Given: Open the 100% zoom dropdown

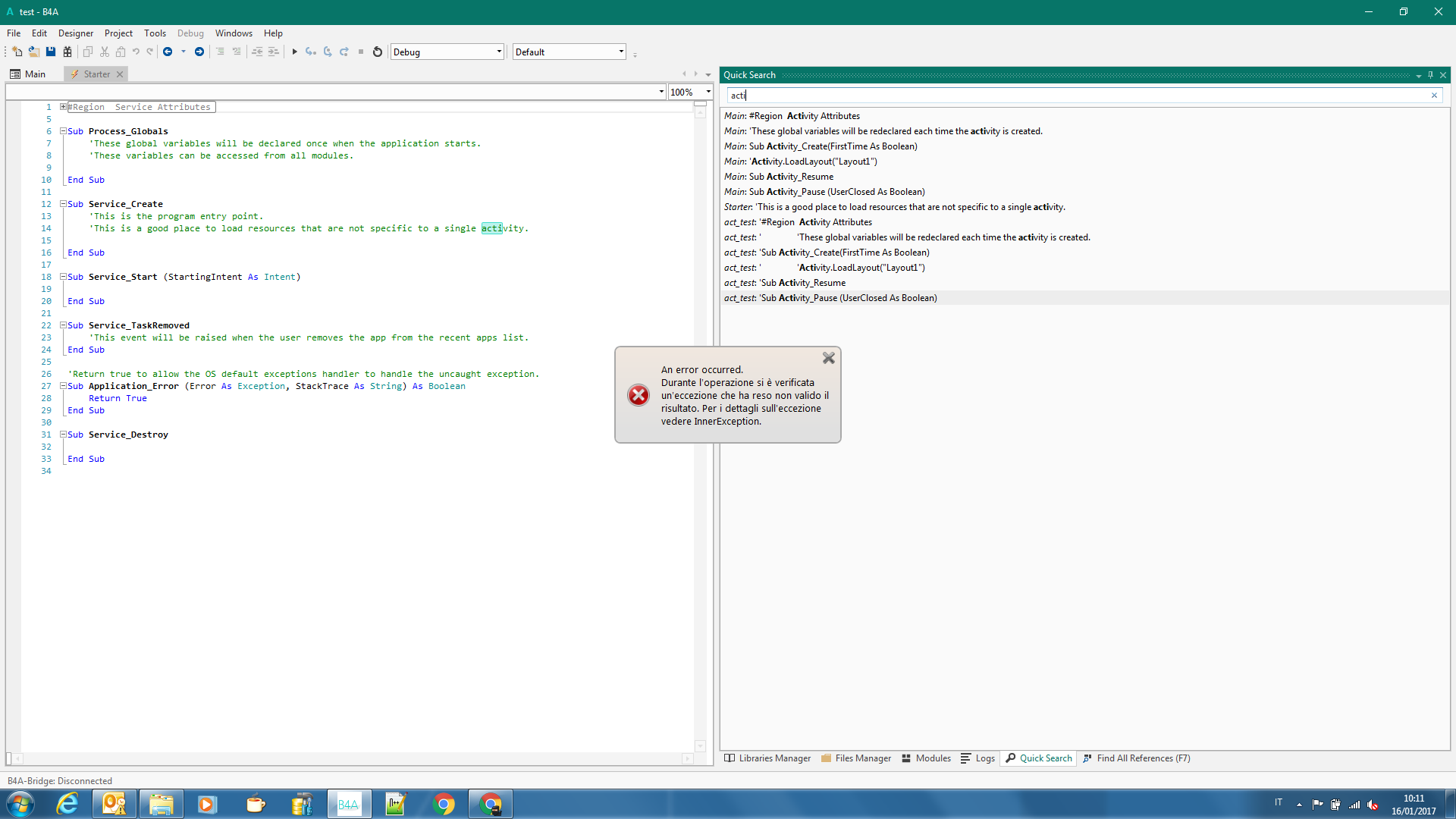Looking at the screenshot, I should tap(708, 92).
